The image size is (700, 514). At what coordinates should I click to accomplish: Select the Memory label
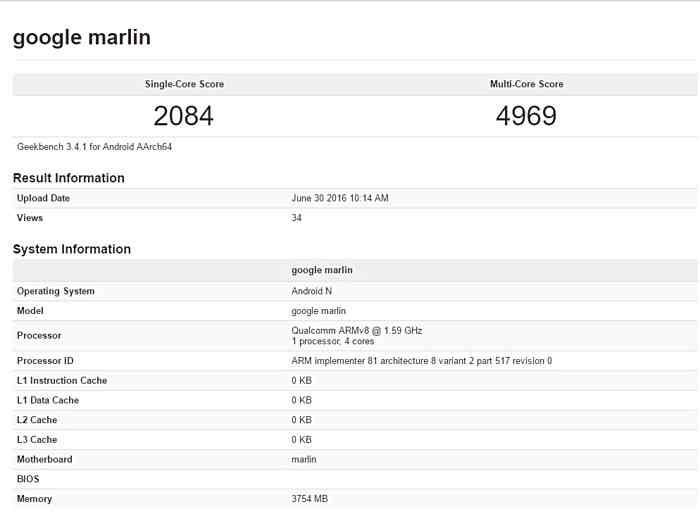[34, 498]
